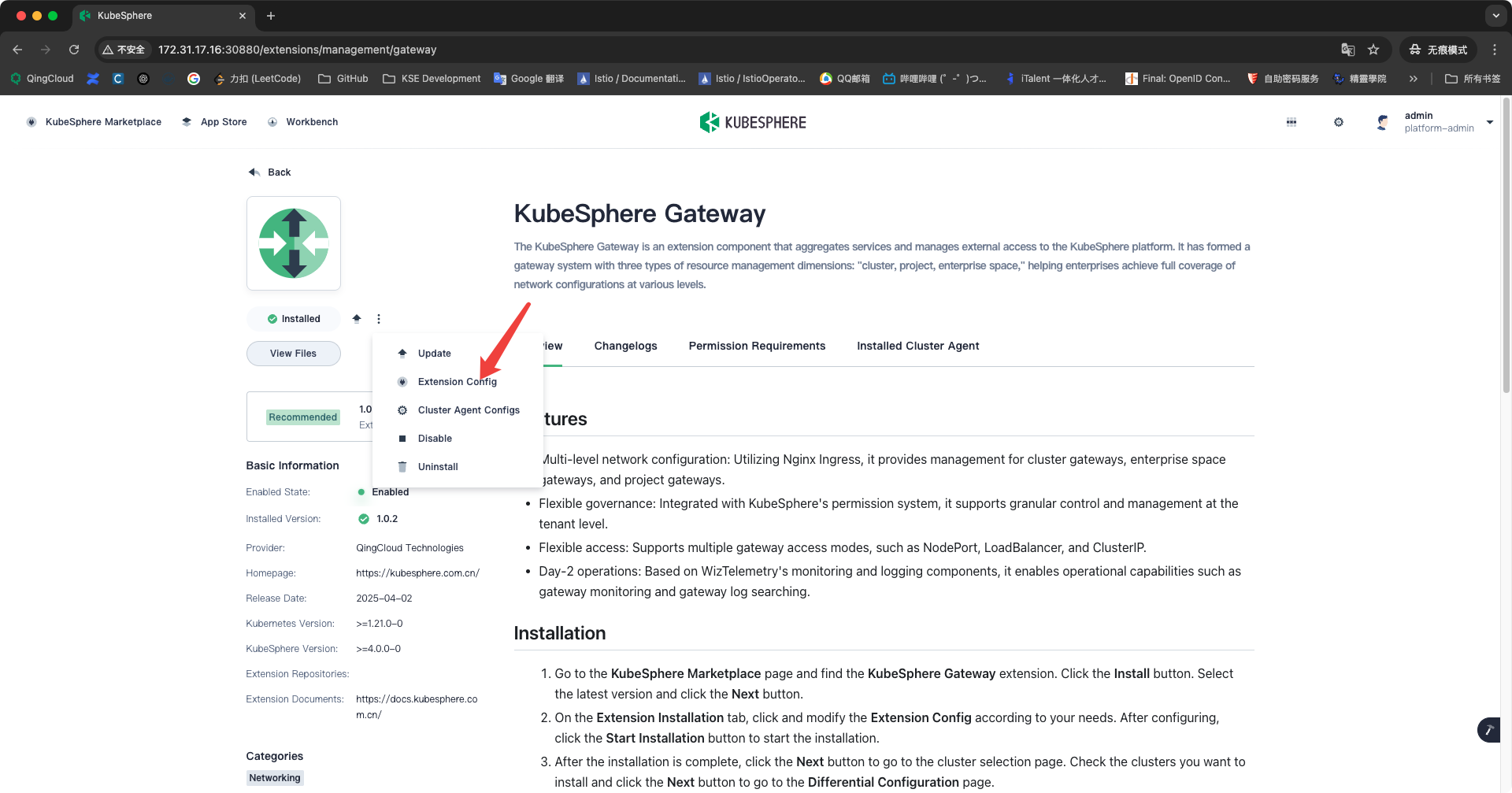The height and width of the screenshot is (793, 1512).
Task: Close the KubeSphere browser tab
Action: pyautogui.click(x=243, y=16)
